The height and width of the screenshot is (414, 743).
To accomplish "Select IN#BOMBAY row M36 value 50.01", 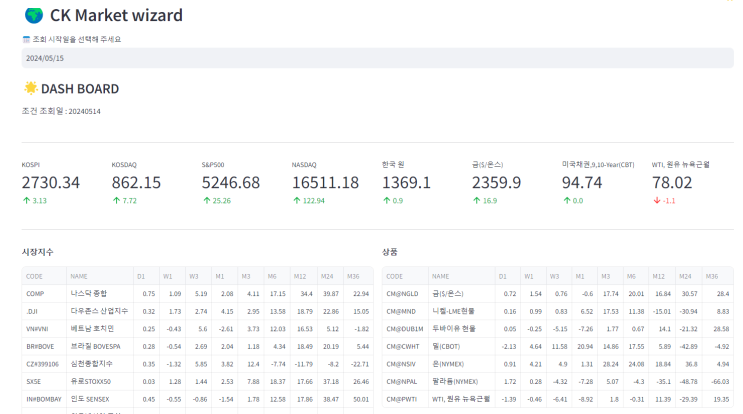I will [358, 399].
